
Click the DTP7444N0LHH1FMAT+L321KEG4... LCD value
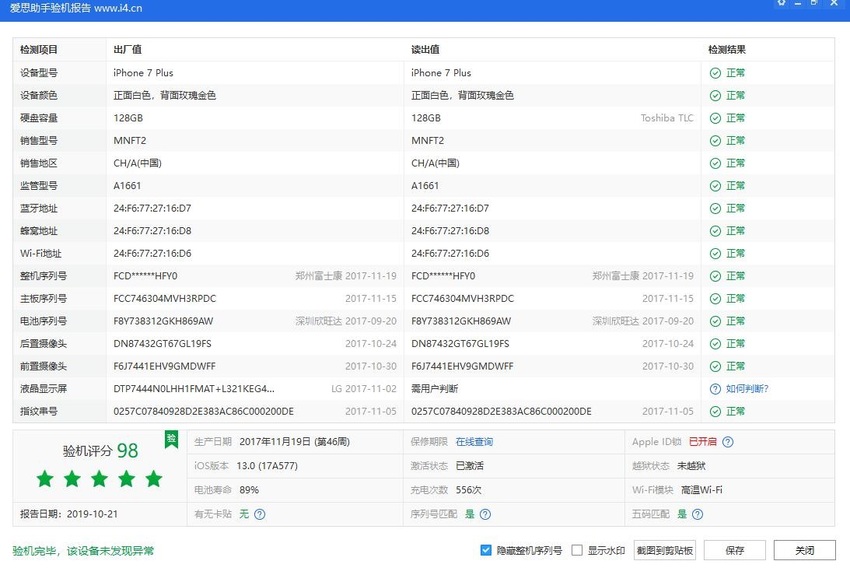[x=194, y=389]
